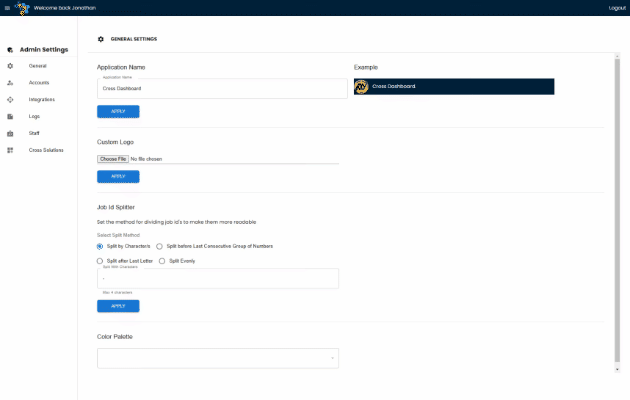Image resolution: width=630 pixels, height=400 pixels.
Task: Click the 'Select Split Method' label
Action: [118, 235]
